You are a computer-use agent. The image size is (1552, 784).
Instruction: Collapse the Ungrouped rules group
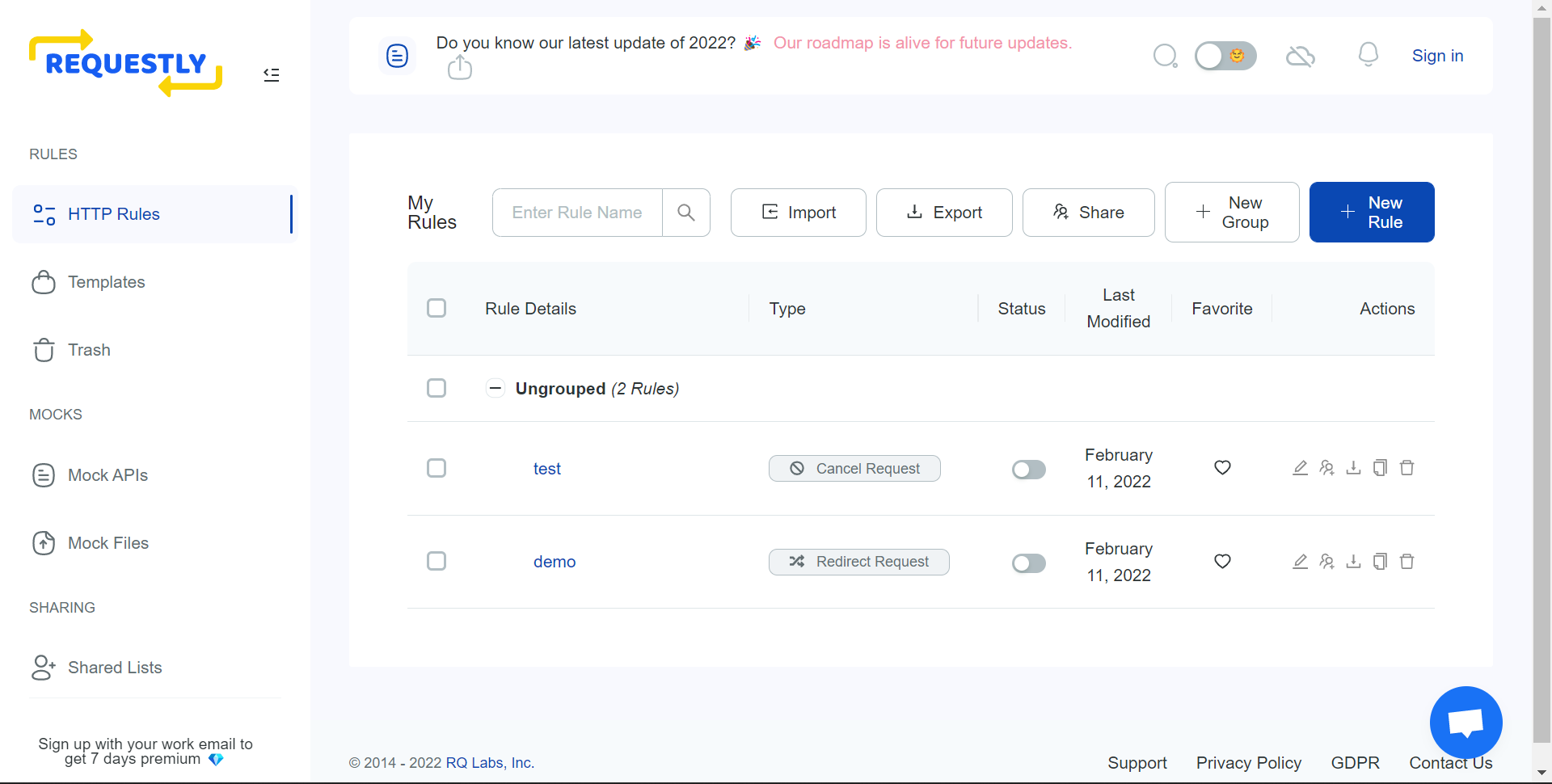495,388
